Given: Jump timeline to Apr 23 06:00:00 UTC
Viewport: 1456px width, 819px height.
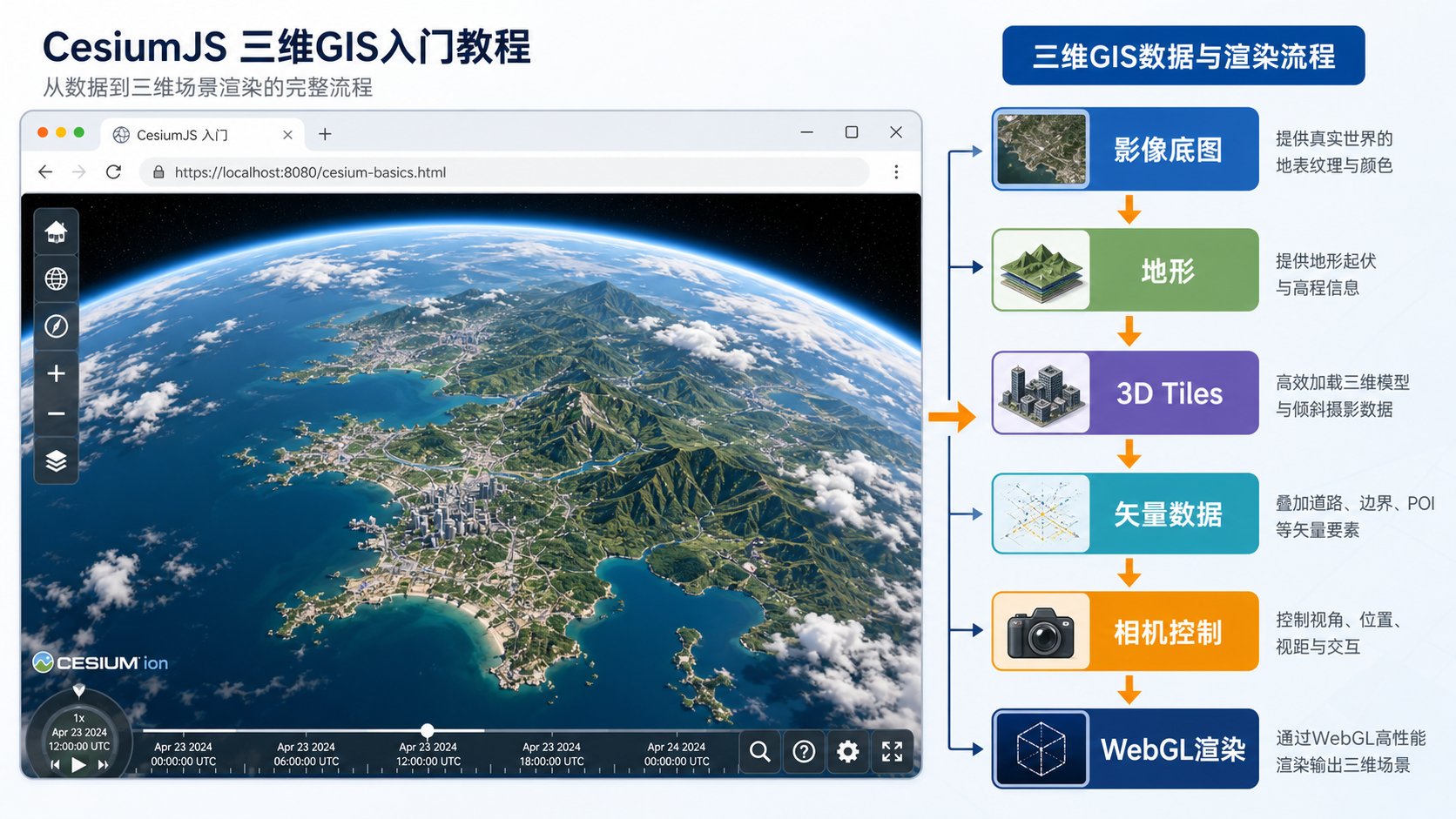Looking at the screenshot, I should click(306, 754).
